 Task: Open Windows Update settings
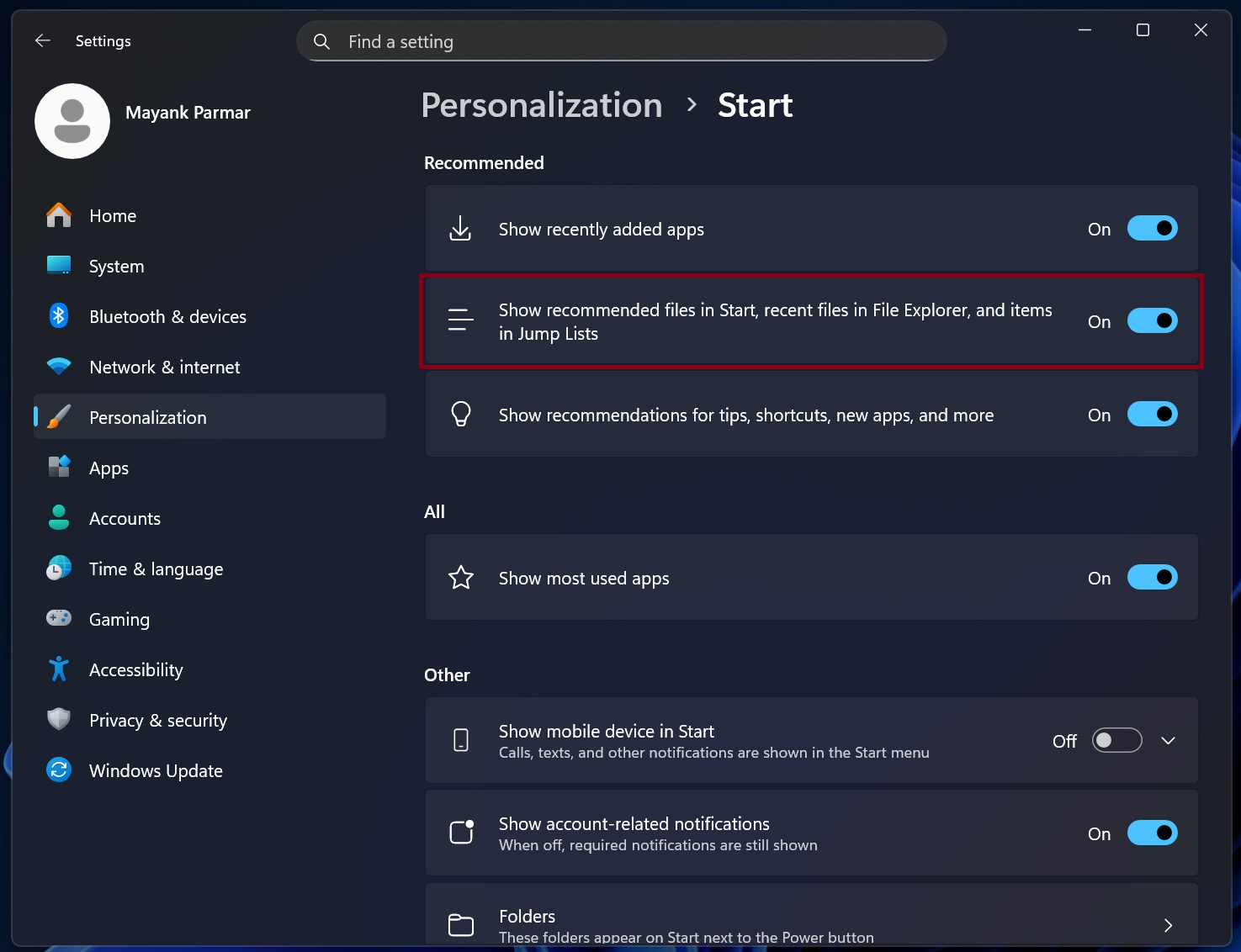coord(155,770)
